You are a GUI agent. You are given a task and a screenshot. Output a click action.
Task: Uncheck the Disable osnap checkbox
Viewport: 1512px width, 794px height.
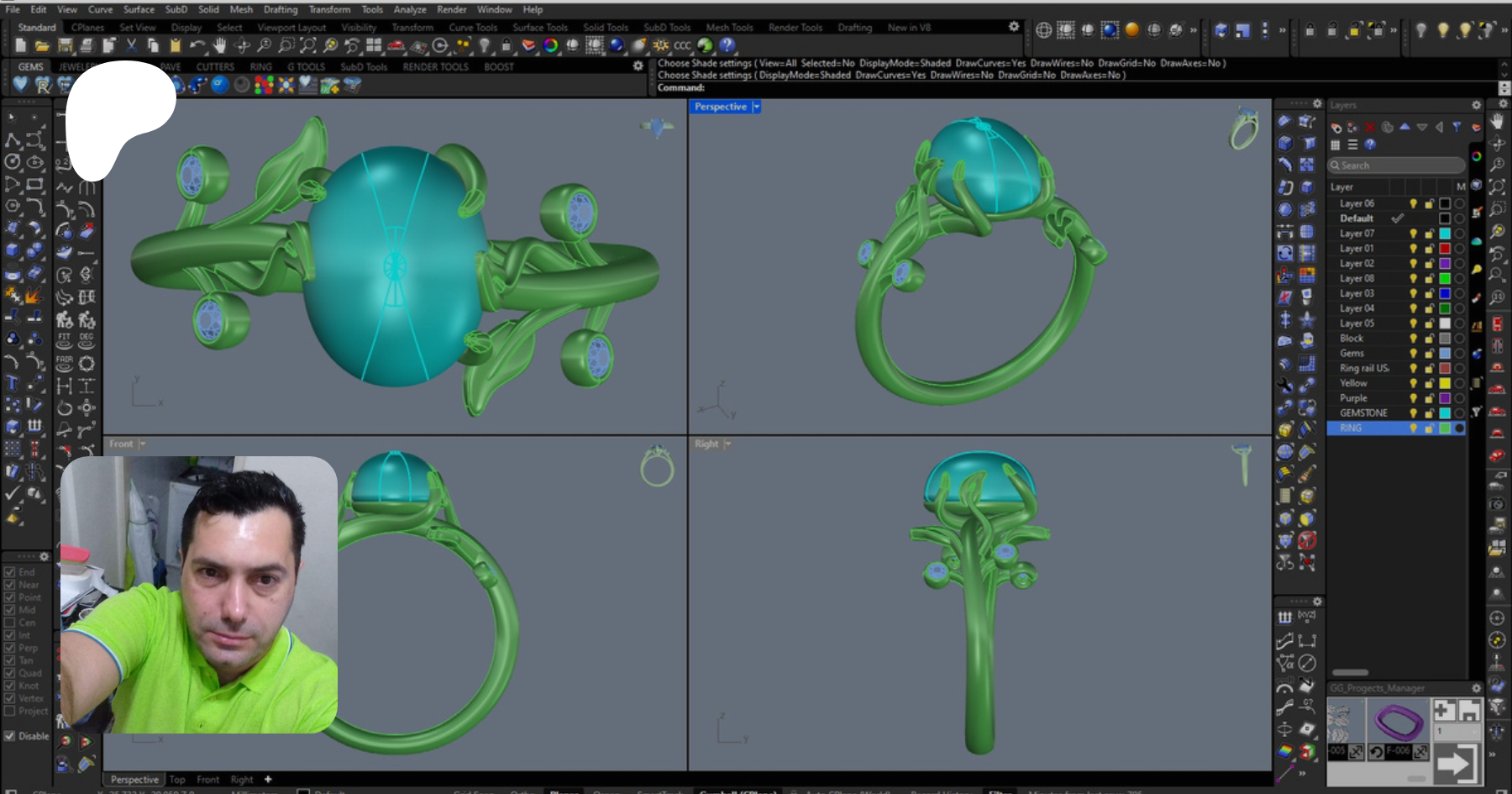[10, 736]
